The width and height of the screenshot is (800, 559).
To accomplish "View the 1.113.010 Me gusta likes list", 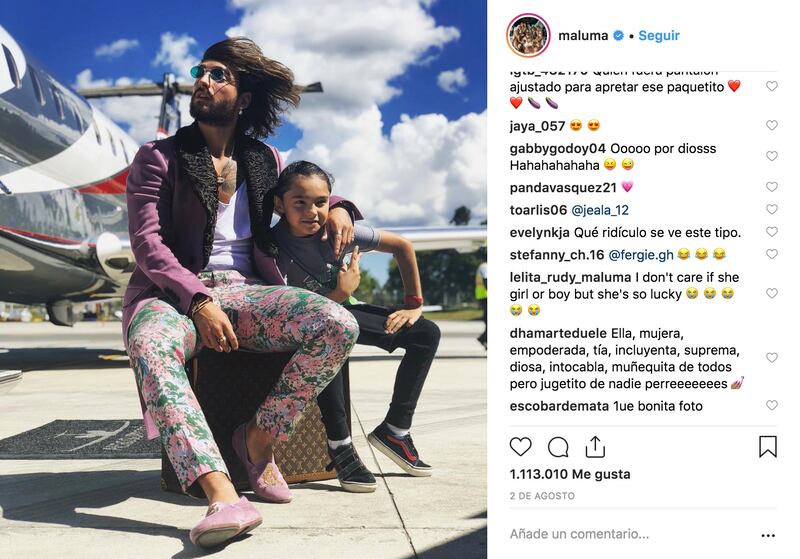I will point(570,474).
